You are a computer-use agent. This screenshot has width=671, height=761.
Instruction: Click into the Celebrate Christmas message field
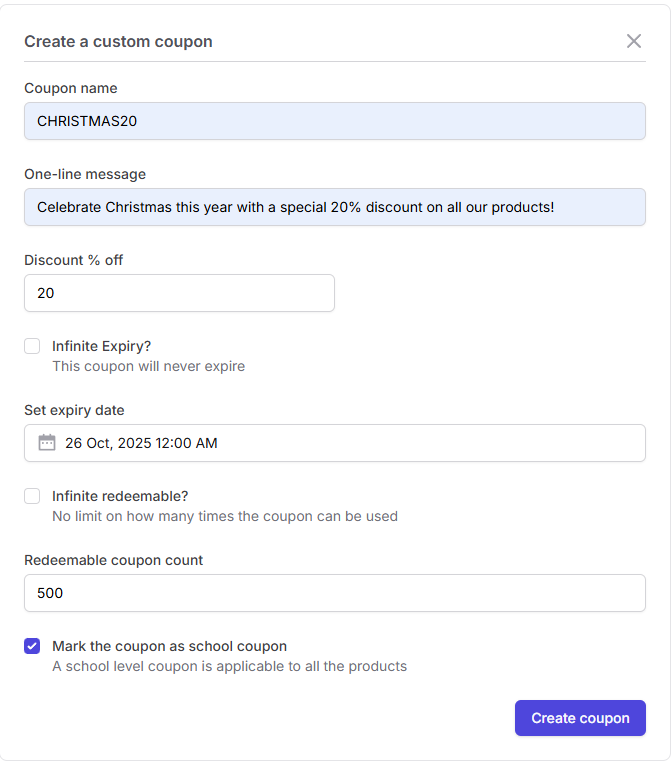click(x=334, y=207)
